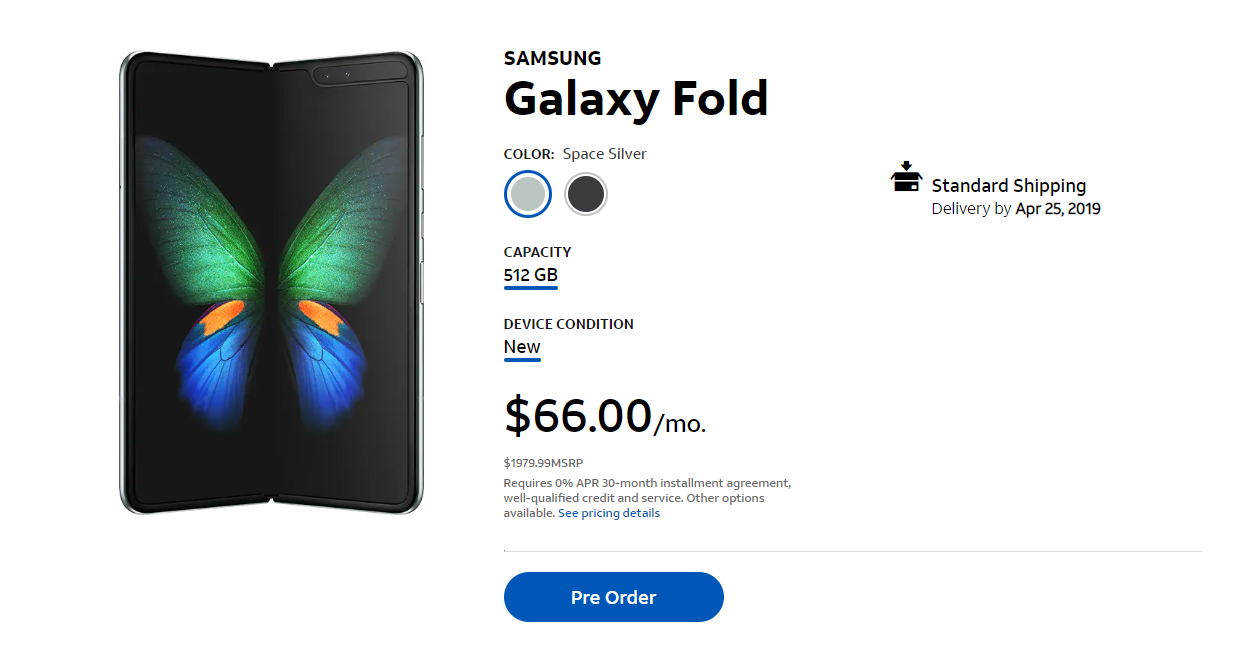This screenshot has width=1240, height=662.
Task: Click the Galaxy Fold title heading
Action: point(636,98)
